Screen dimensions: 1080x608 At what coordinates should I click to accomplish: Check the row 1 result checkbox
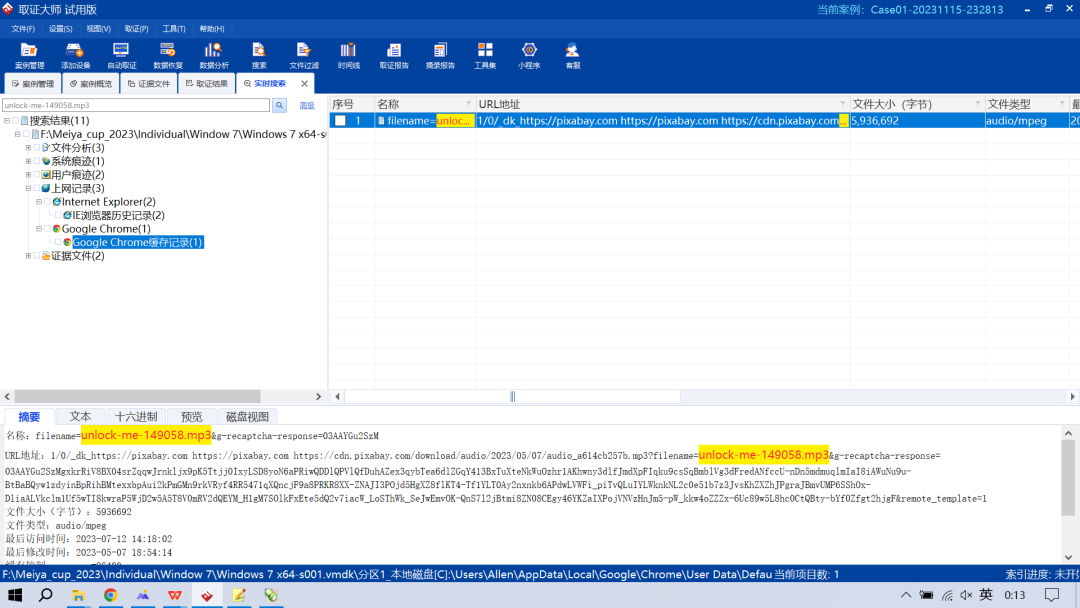pos(340,120)
